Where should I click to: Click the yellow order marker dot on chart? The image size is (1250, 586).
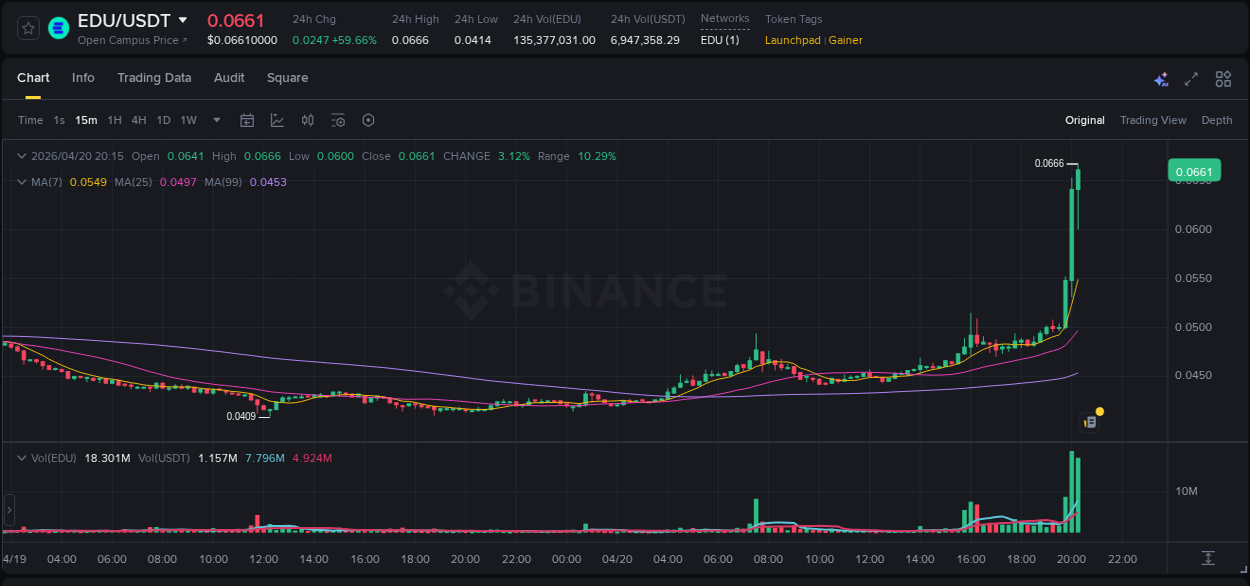pyautogui.click(x=1099, y=411)
